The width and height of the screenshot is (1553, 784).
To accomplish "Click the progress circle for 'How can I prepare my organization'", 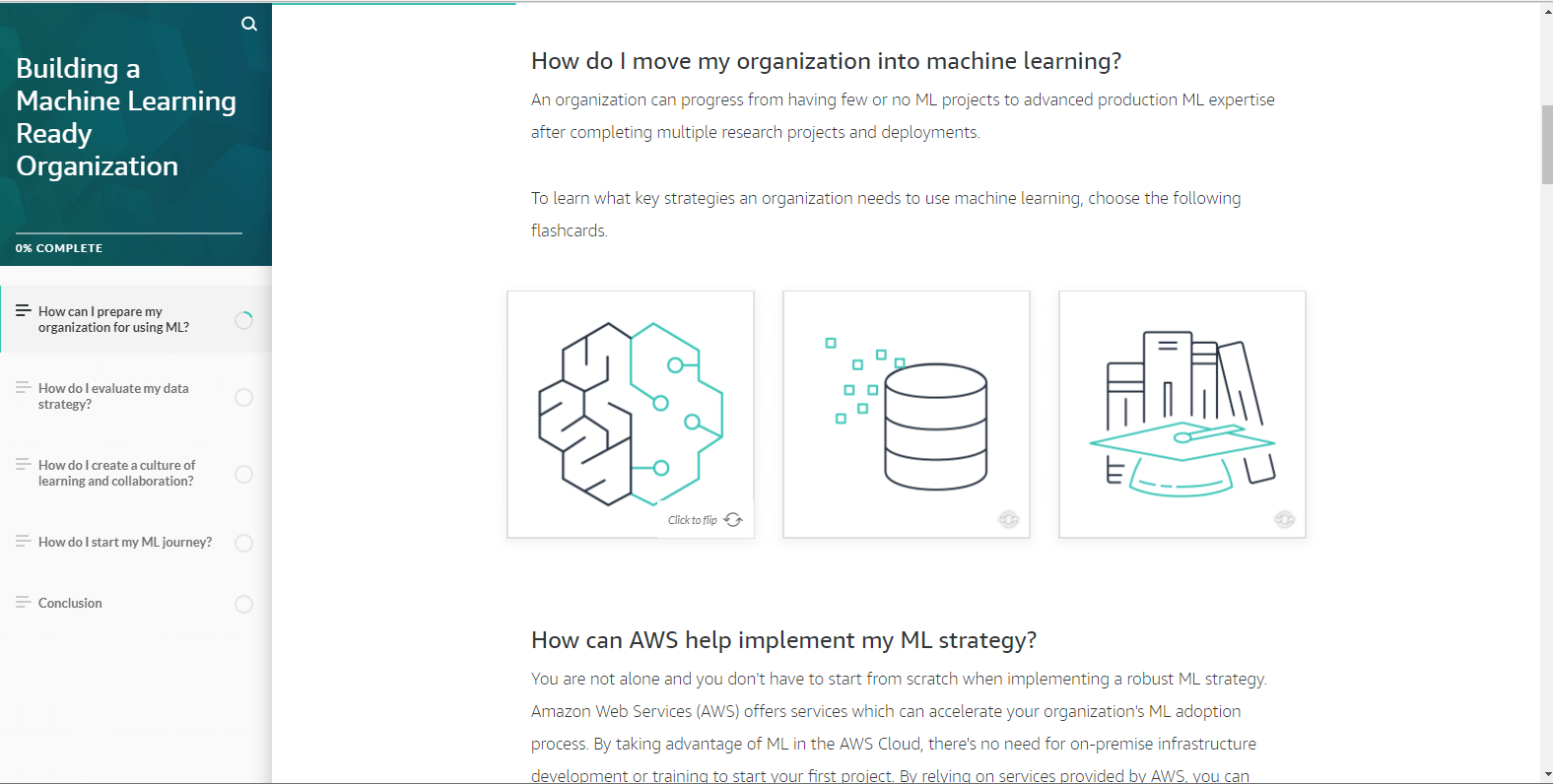I will coord(244,320).
